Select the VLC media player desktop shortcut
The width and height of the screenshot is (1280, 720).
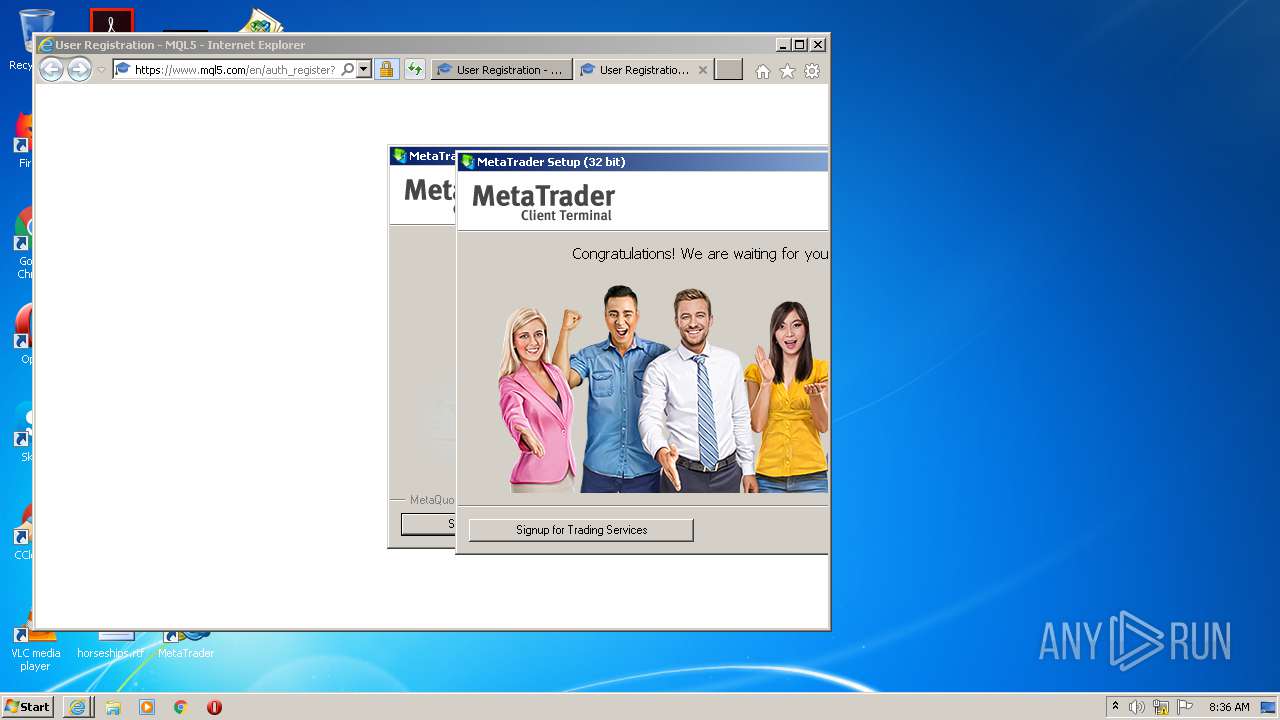35,647
